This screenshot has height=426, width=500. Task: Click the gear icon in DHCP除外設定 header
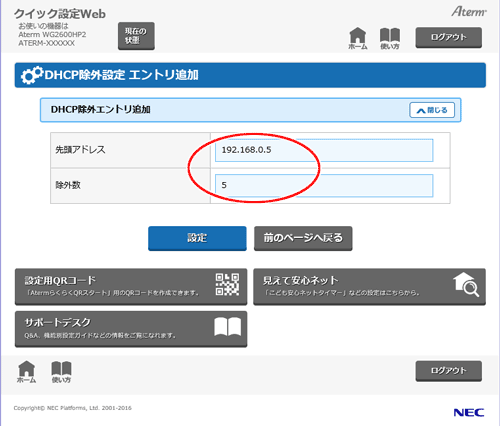click(x=32, y=75)
